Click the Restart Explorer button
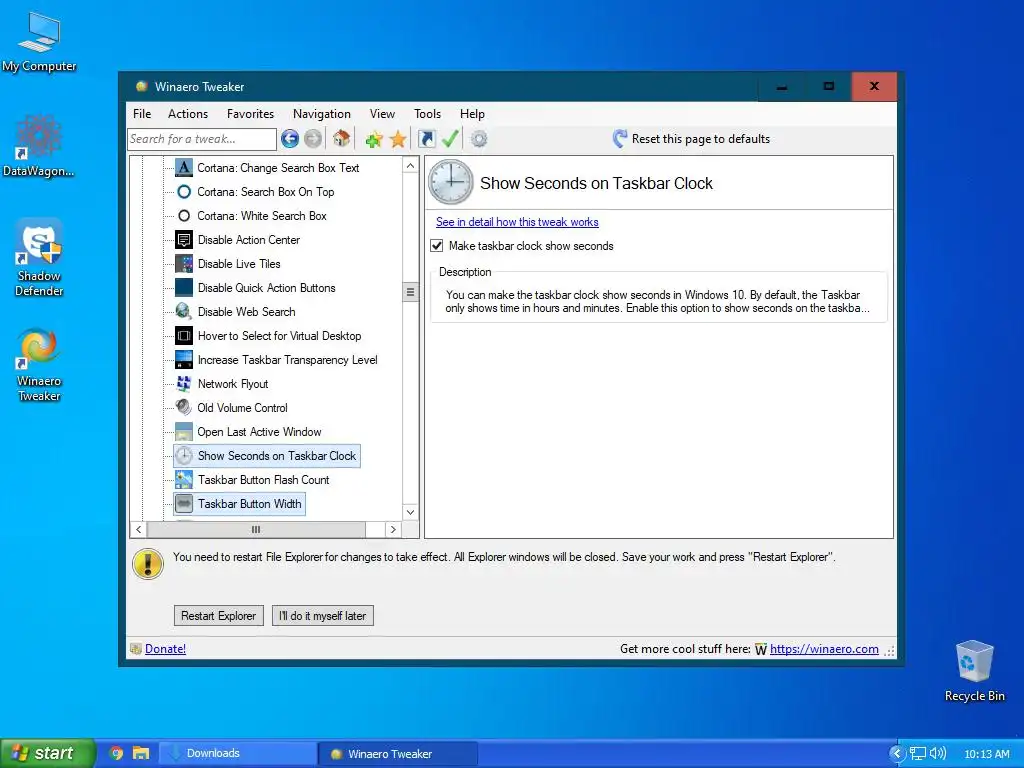Screen dimensions: 1024x768 (219, 616)
